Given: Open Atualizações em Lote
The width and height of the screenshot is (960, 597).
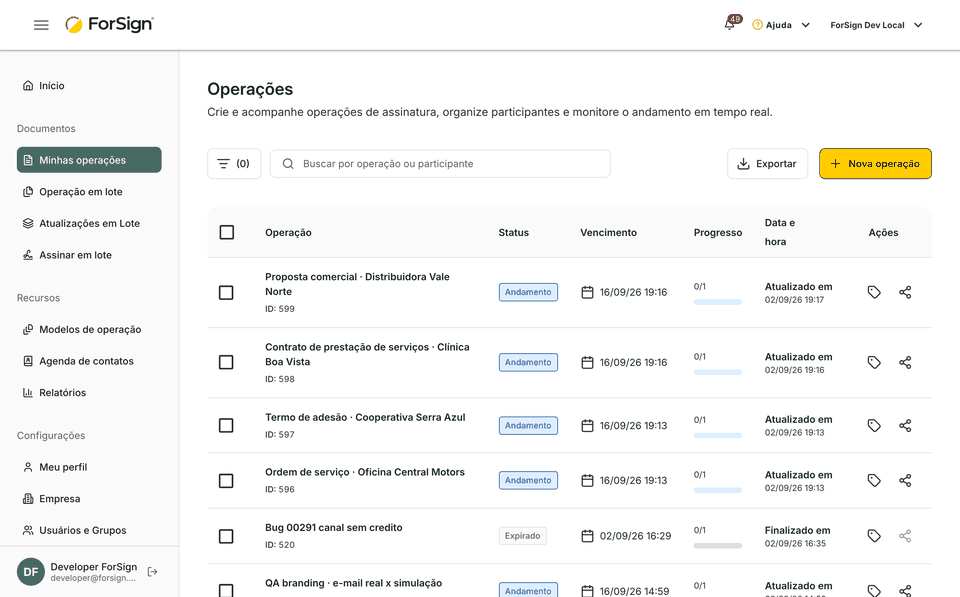Looking at the screenshot, I should tap(89, 223).
